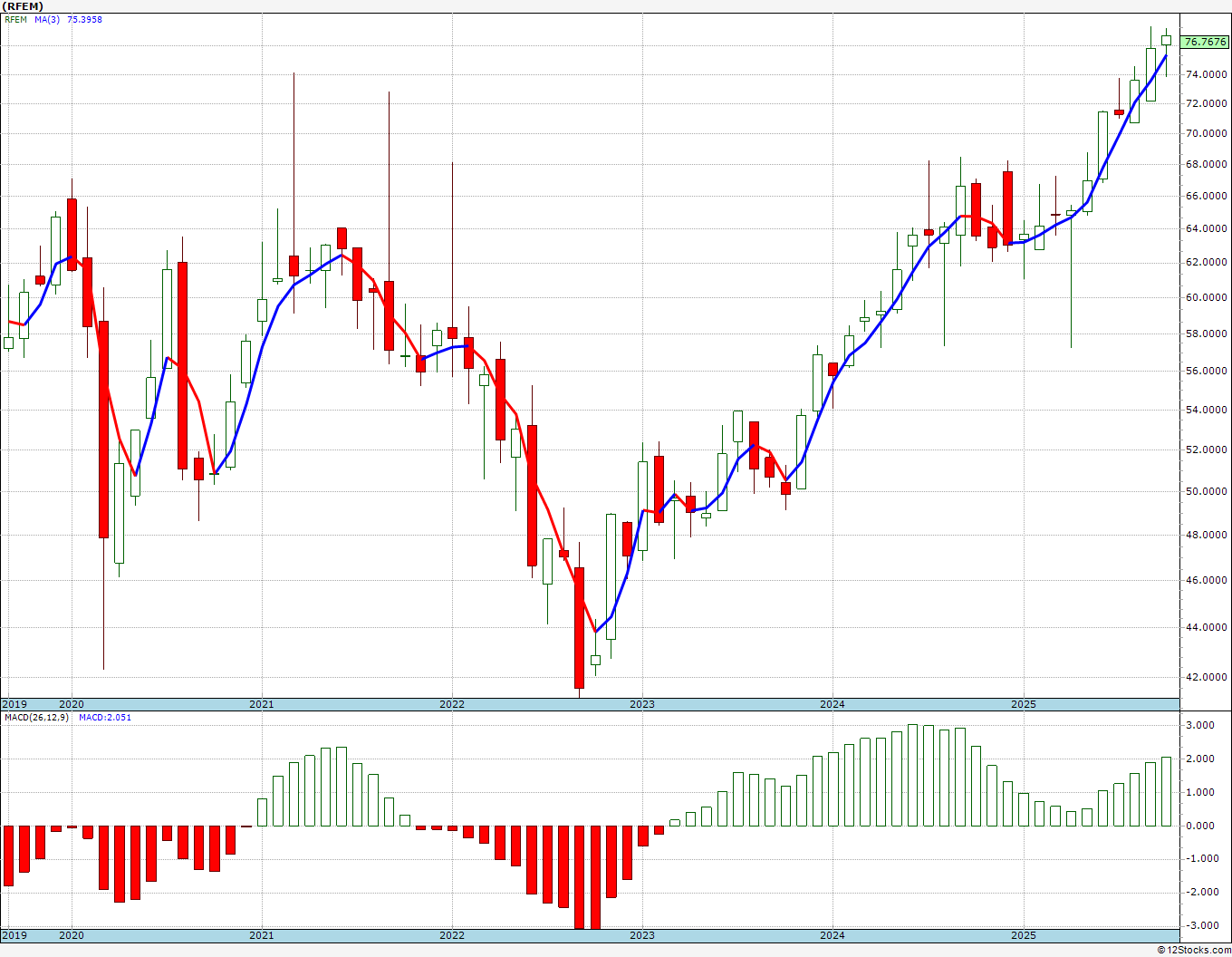This screenshot has width=1232, height=957.
Task: Click the 64.0000 price axis label
Action: pyautogui.click(x=1207, y=228)
